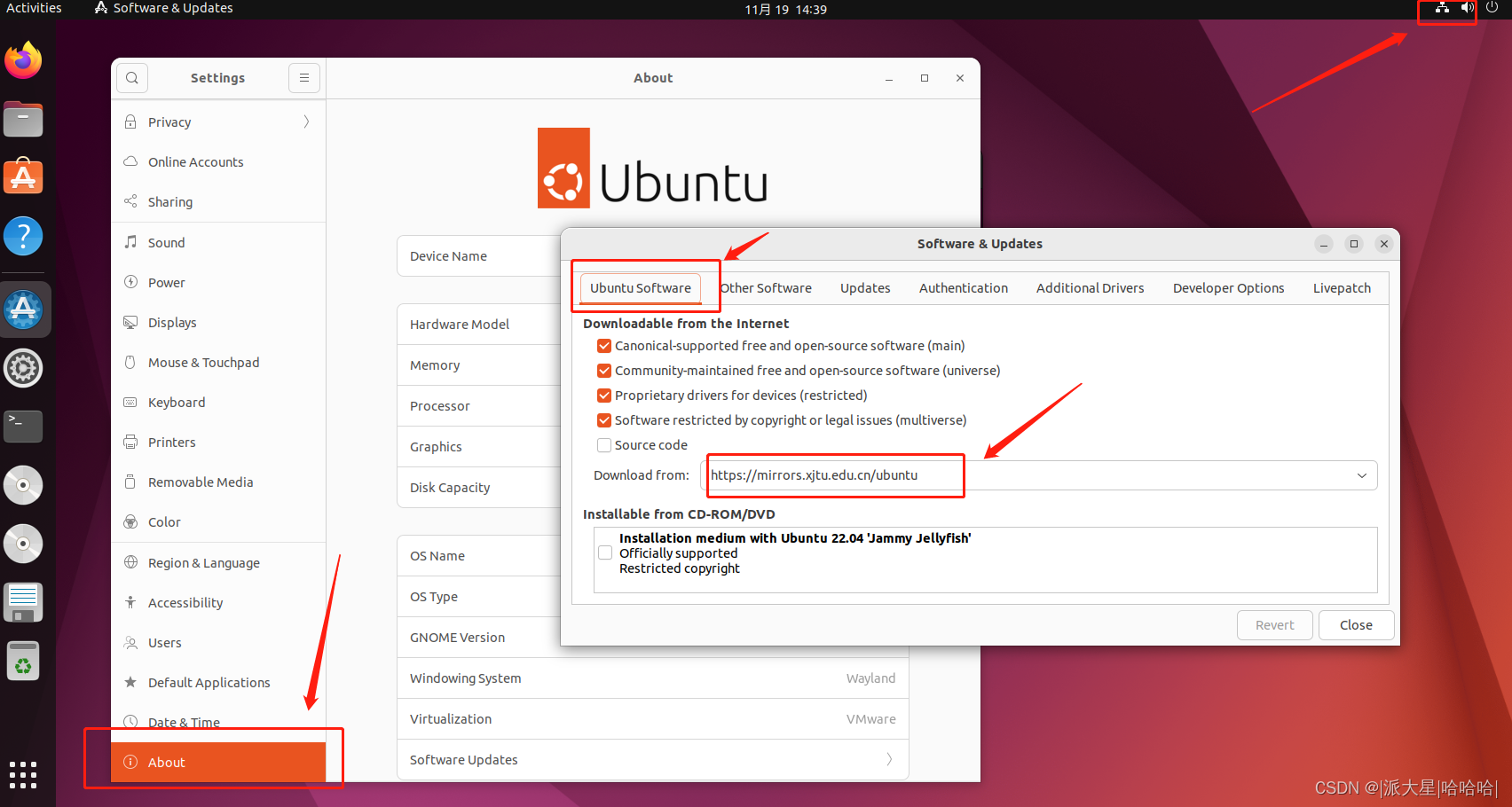
Task: Show Applications grid icon
Action: (x=23, y=775)
